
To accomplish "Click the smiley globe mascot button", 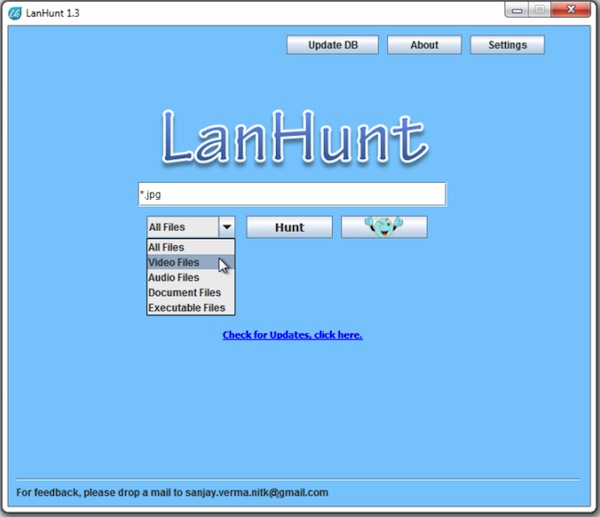I will 384,227.
